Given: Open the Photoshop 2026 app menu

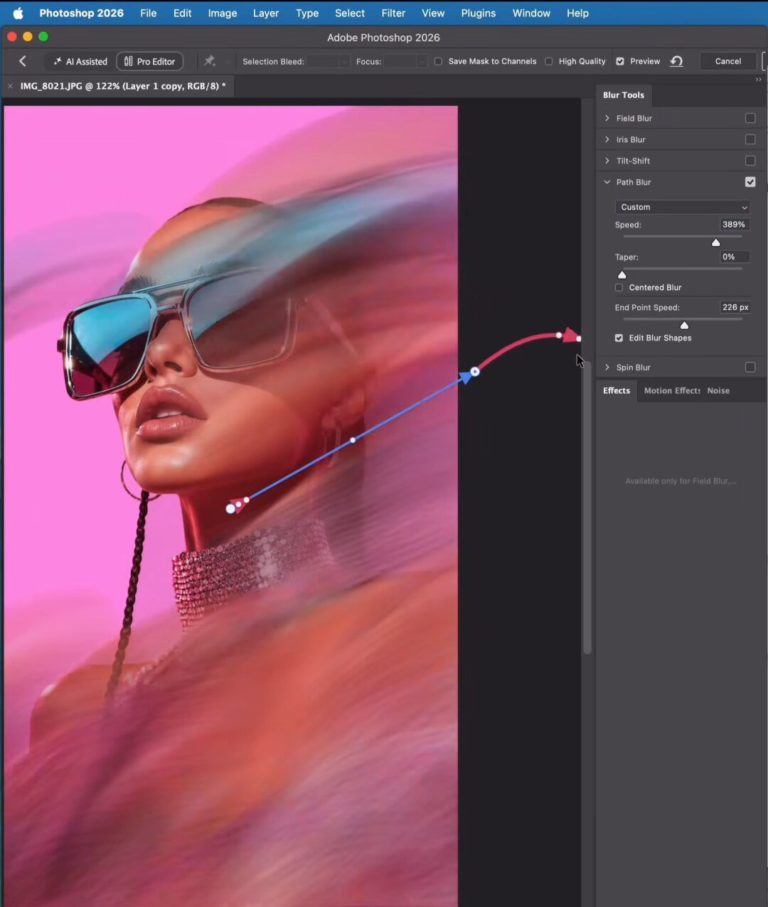Looking at the screenshot, I should (x=82, y=13).
